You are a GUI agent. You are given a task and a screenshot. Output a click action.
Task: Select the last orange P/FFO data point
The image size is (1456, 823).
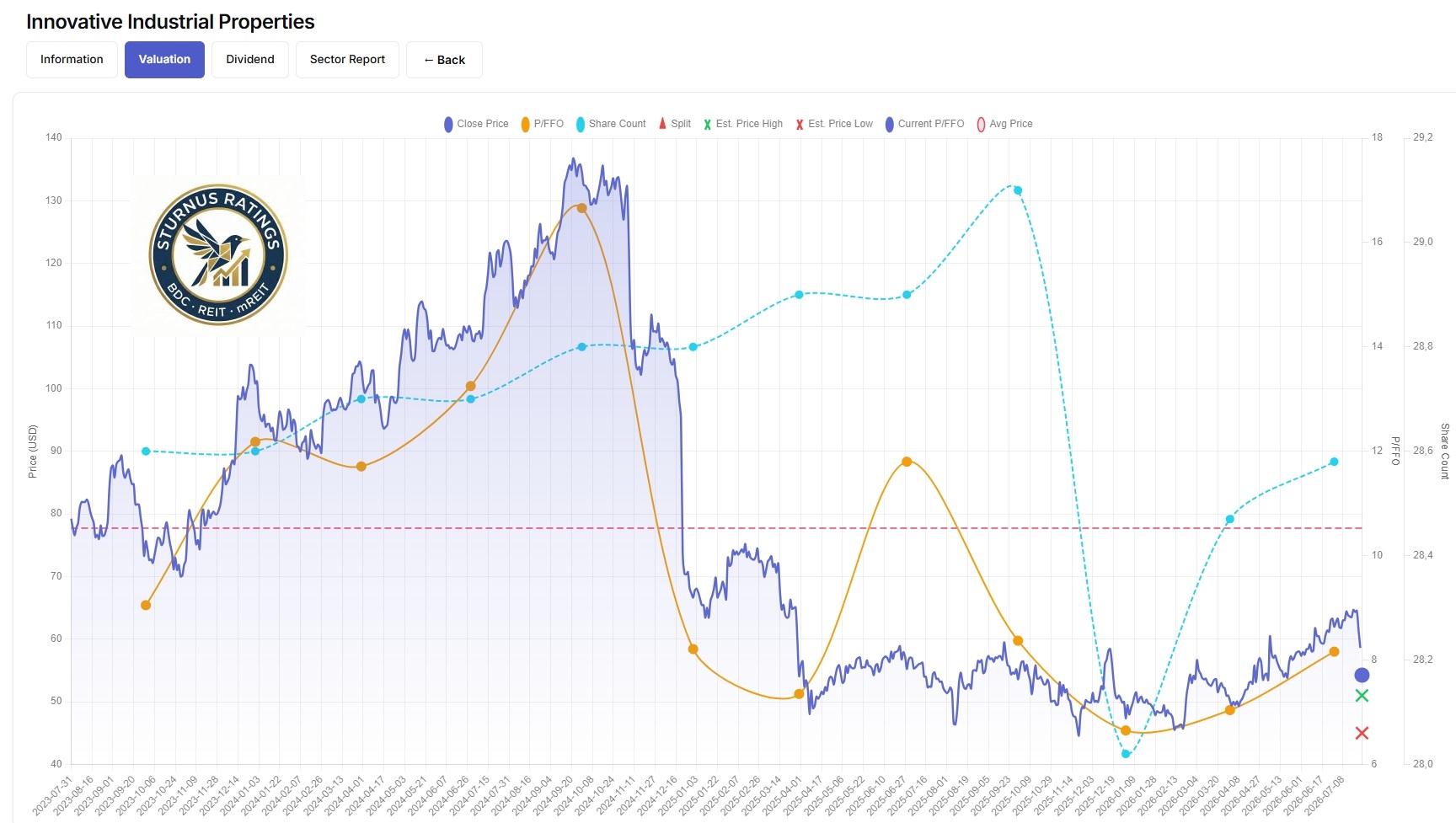(x=1334, y=651)
